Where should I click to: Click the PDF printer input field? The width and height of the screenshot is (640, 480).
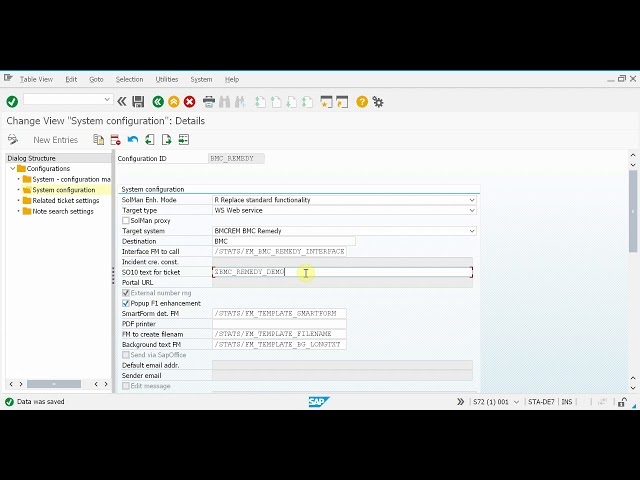click(x=279, y=324)
